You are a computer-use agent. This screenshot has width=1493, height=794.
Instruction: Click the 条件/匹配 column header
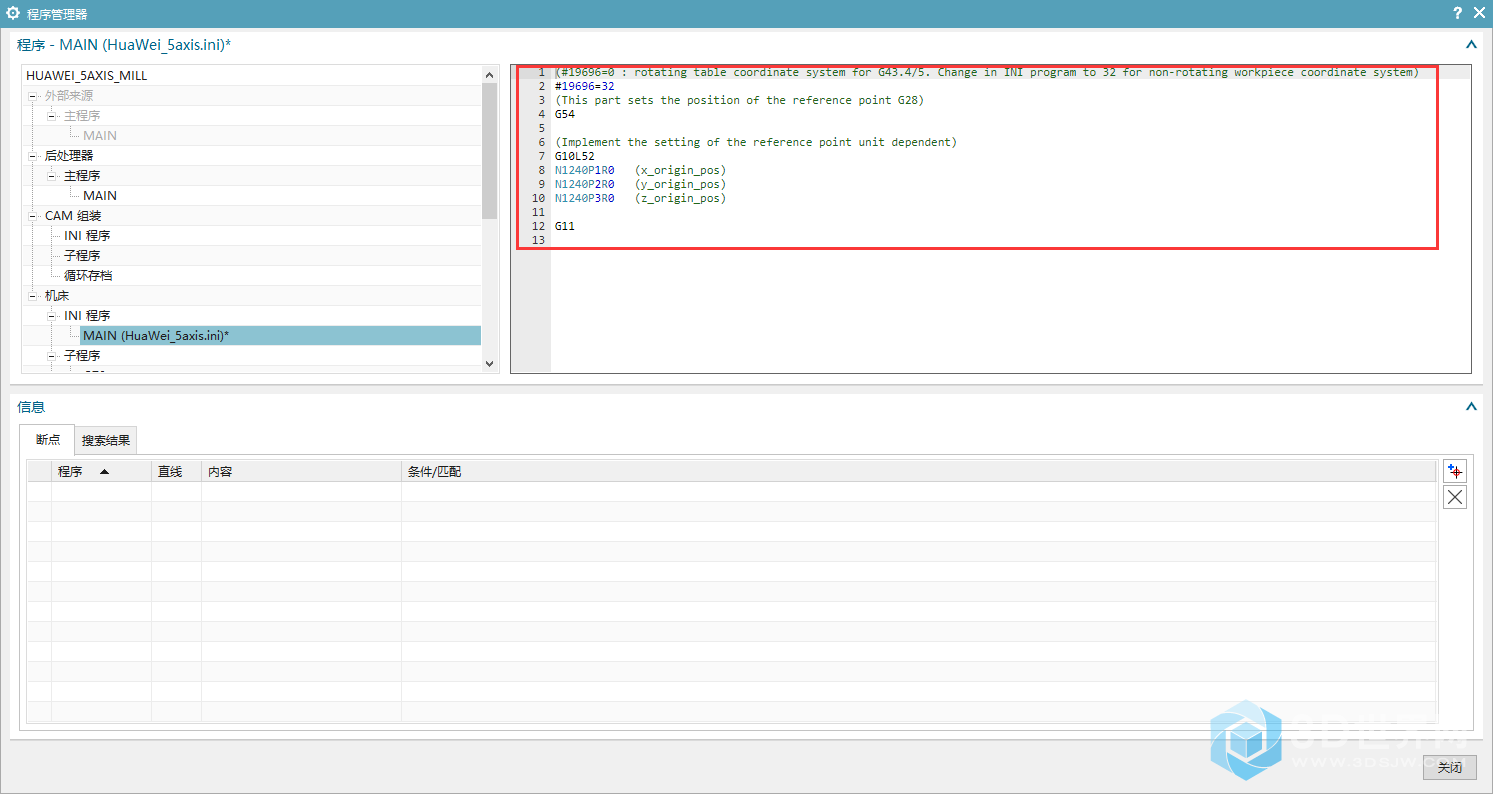point(918,472)
